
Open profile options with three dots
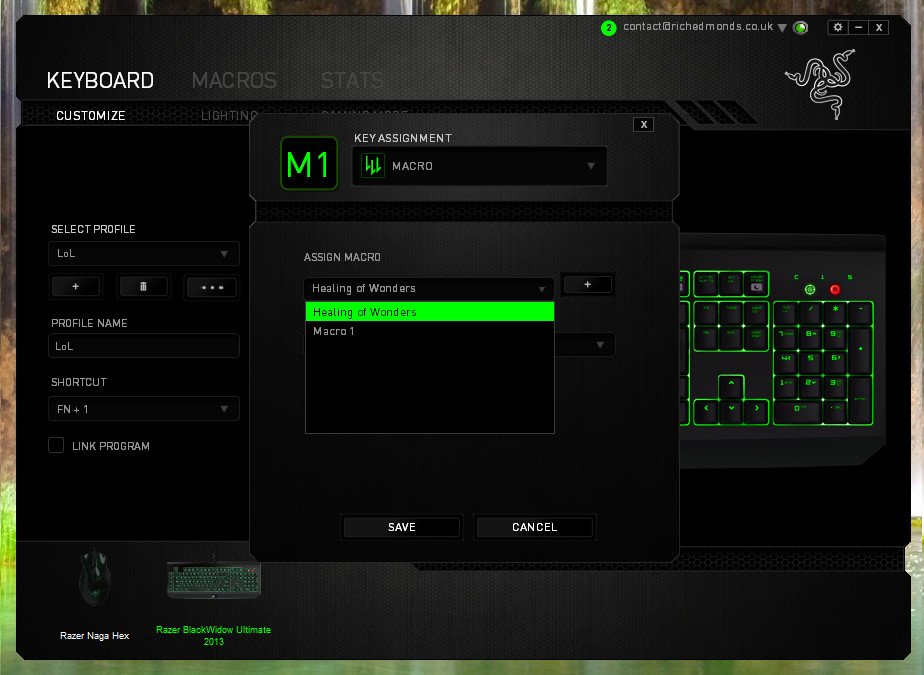[x=212, y=287]
